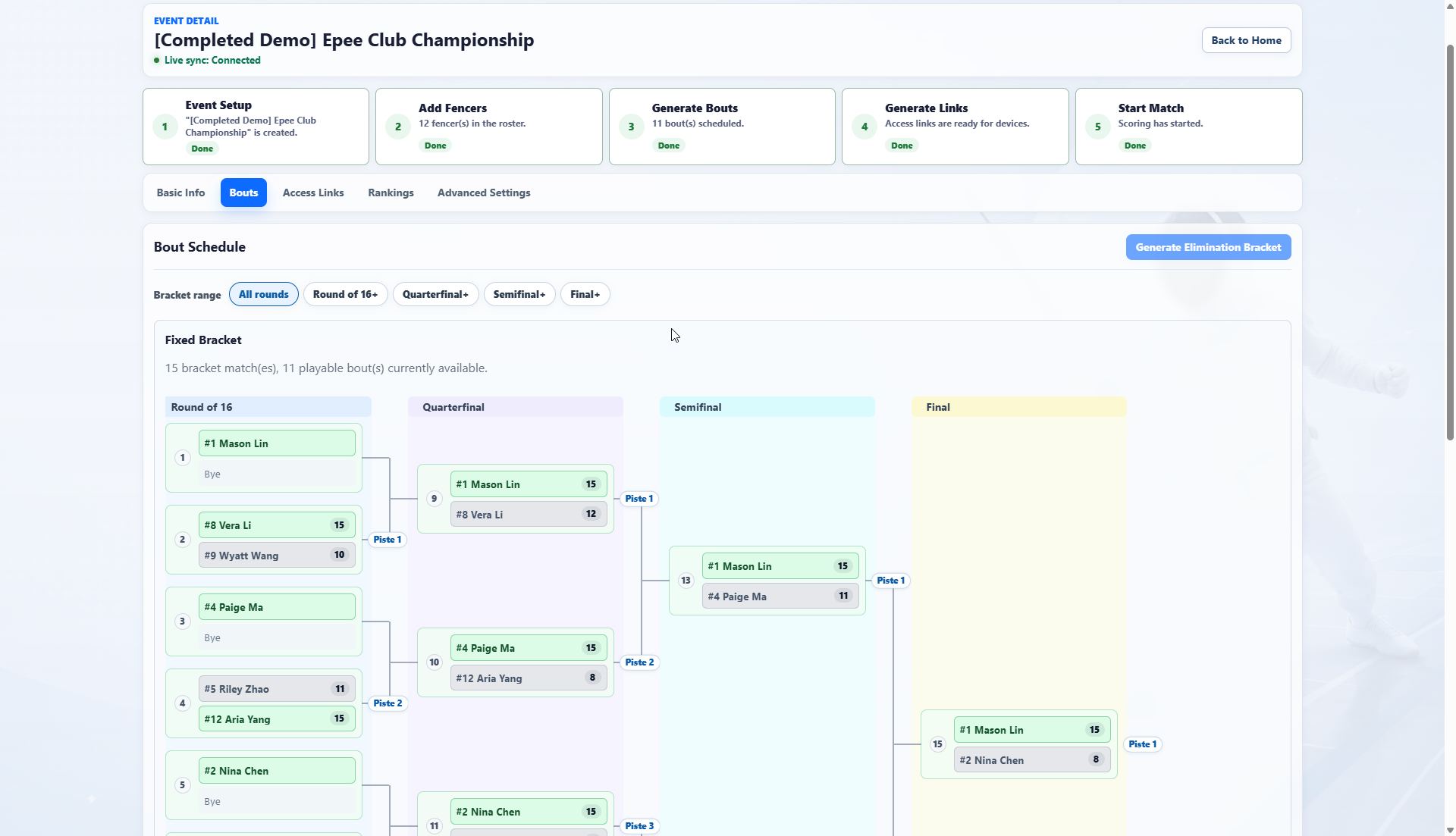The height and width of the screenshot is (836, 1456).
Task: Click the page vertical scrollbar
Action: [x=1450, y=243]
